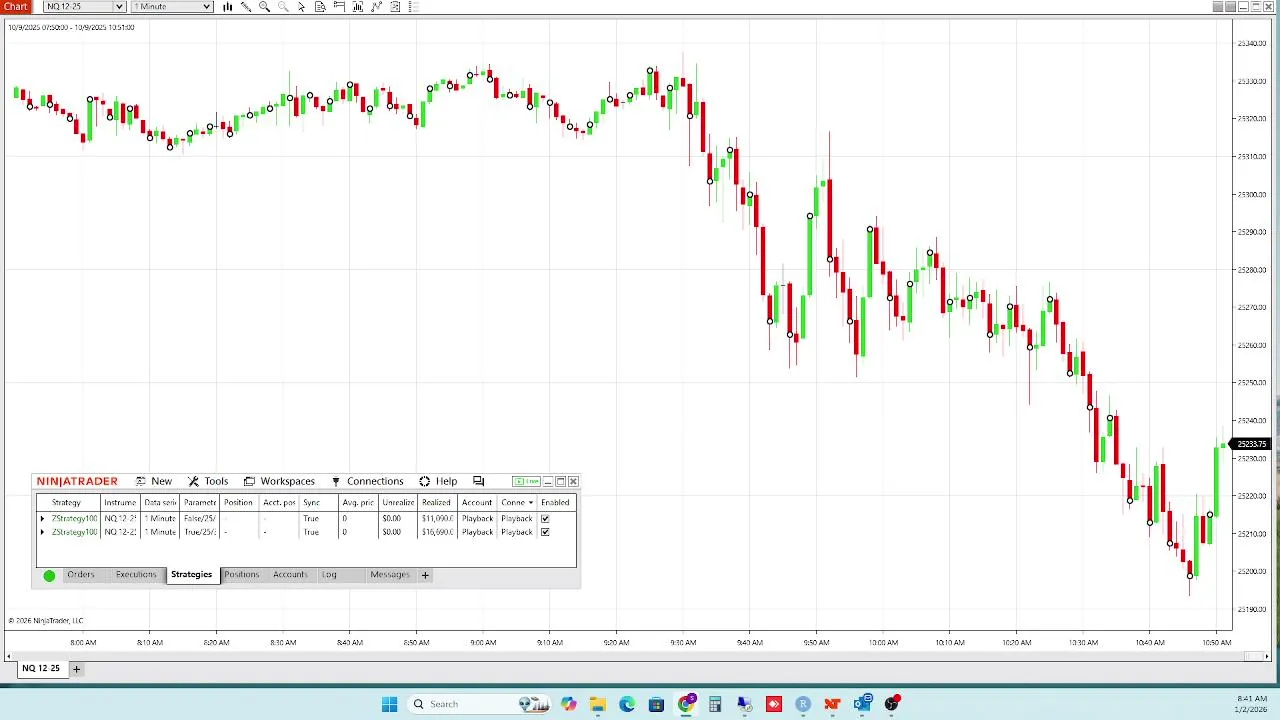The image size is (1280, 720).
Task: Click the zoom in magnifier icon
Action: coord(264,7)
